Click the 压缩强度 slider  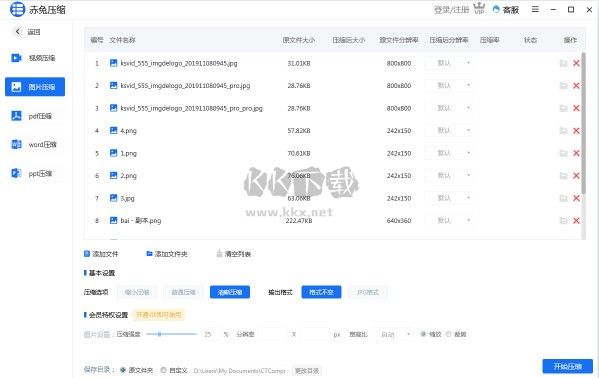click(x=171, y=334)
